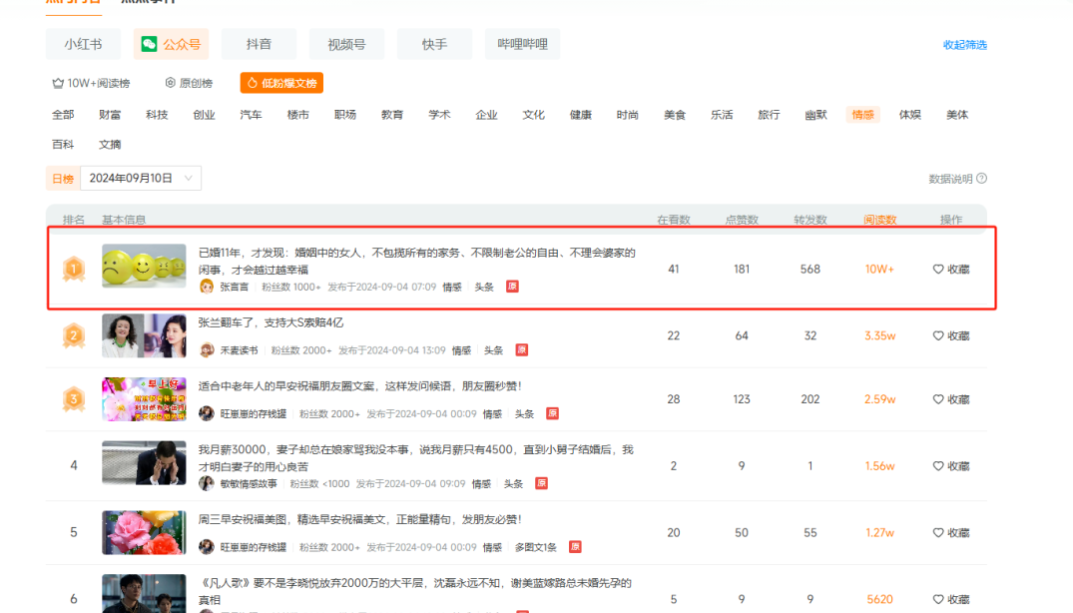
Task: Filter by 企业 category
Action: [487, 115]
